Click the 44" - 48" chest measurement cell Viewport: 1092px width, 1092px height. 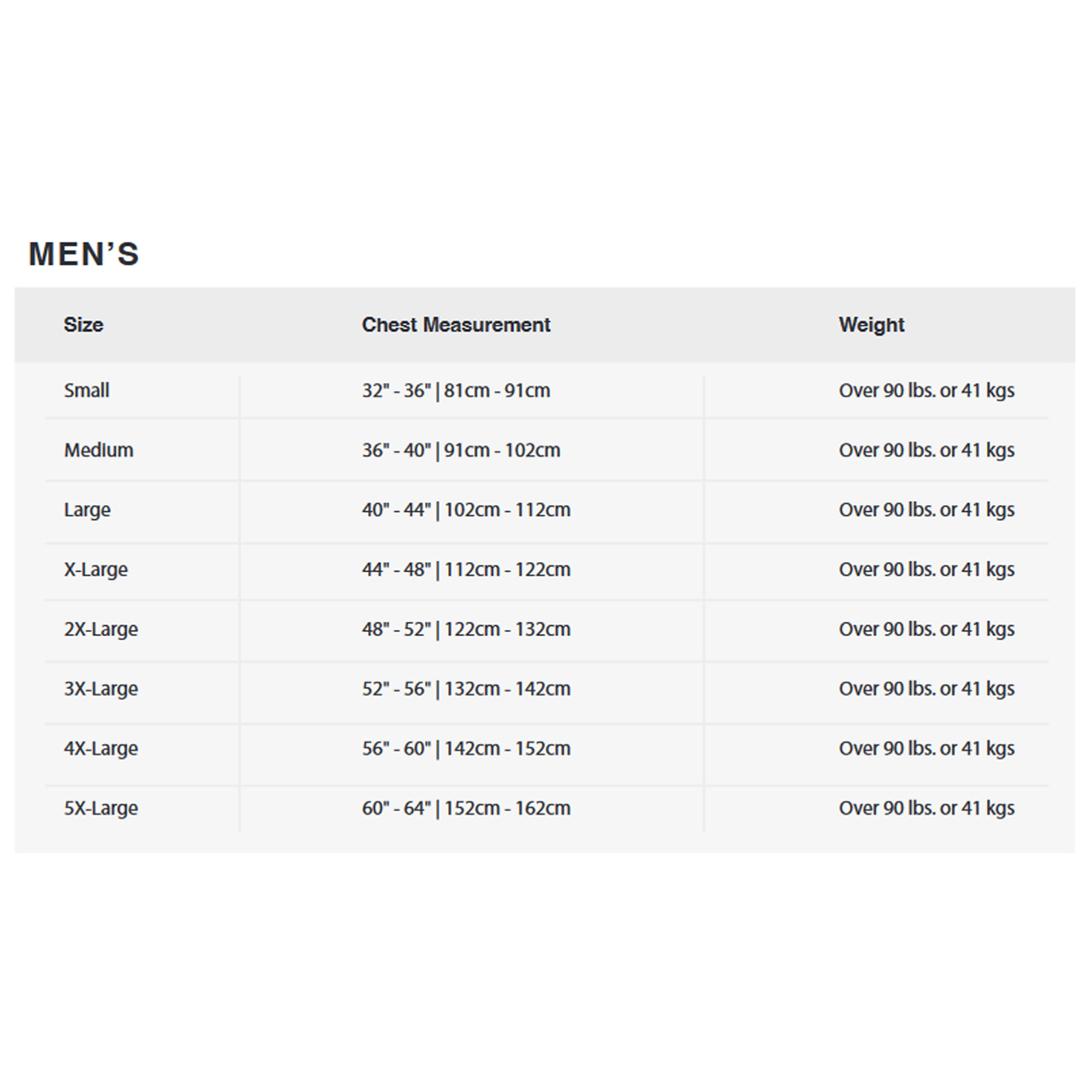coord(466,569)
